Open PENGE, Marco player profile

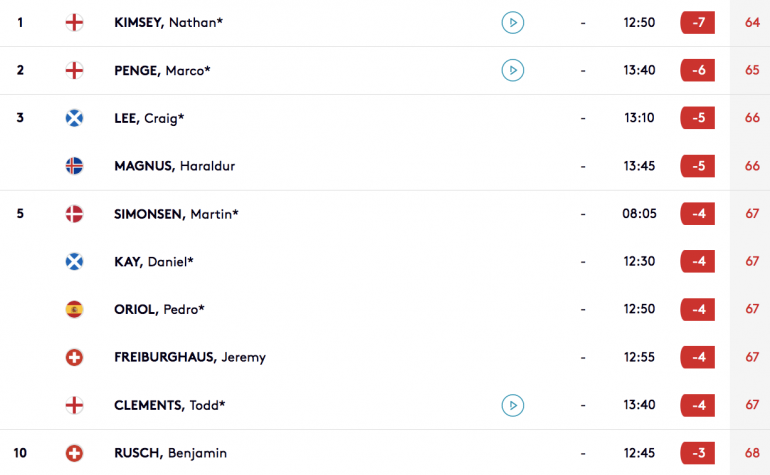tap(162, 70)
